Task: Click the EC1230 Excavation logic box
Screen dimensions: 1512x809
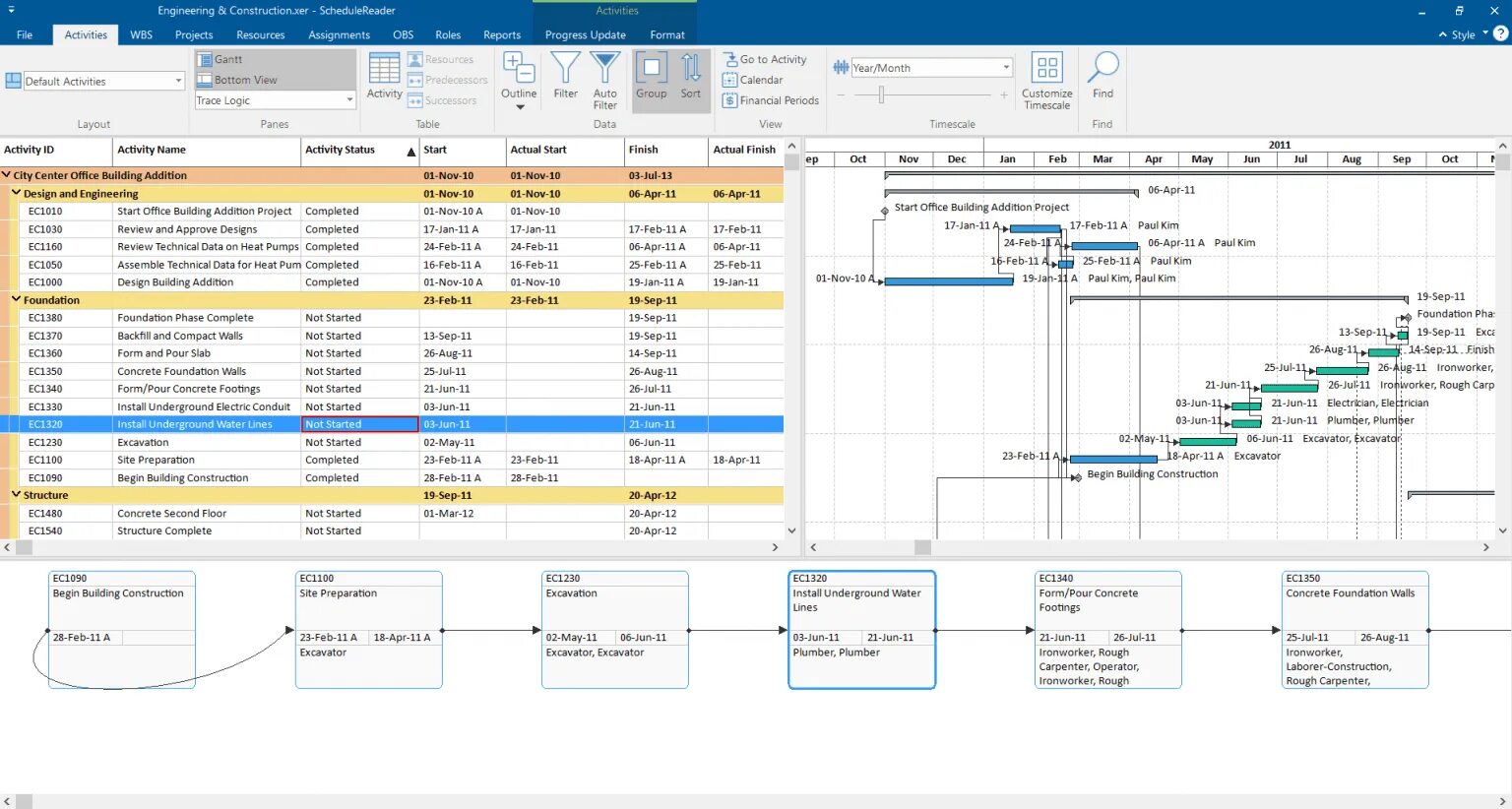Action: (x=614, y=630)
